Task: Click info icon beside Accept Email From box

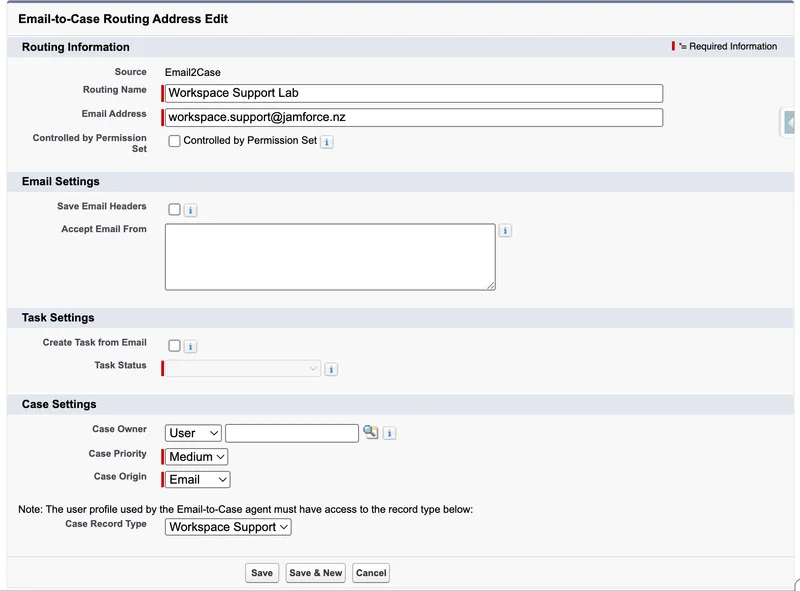Action: click(505, 231)
